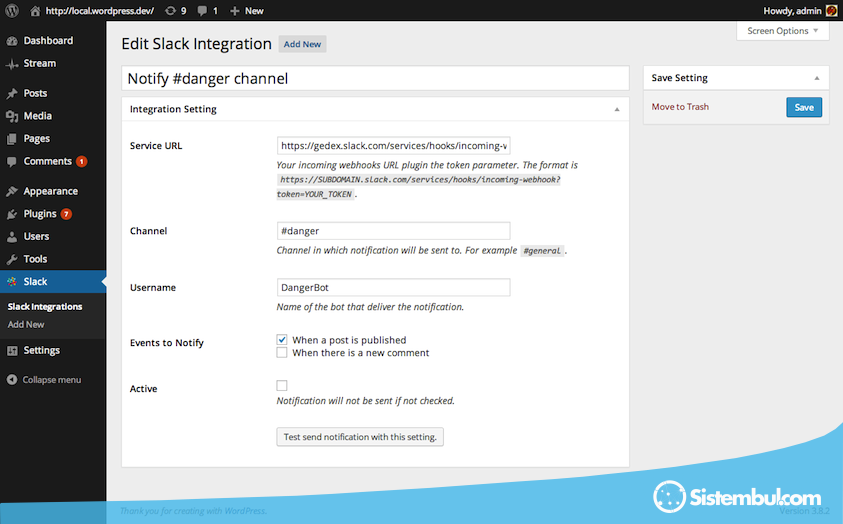Click the plus New icon in admin bar
The image size is (843, 524).
point(234,11)
